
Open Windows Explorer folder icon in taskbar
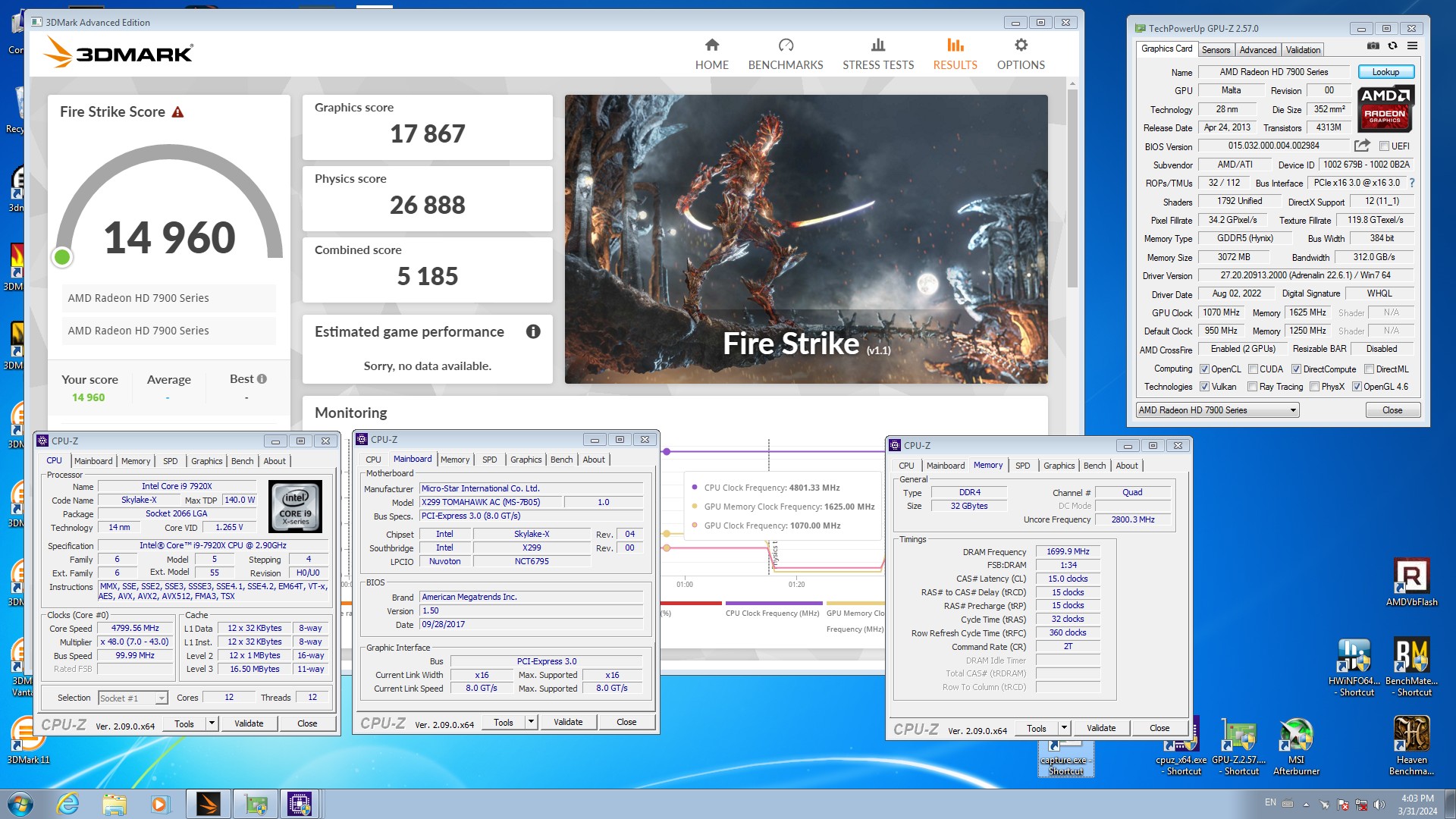(114, 804)
